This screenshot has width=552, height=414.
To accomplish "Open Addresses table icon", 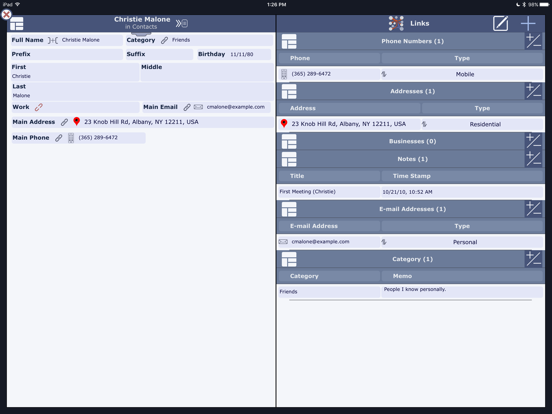I will click(289, 91).
